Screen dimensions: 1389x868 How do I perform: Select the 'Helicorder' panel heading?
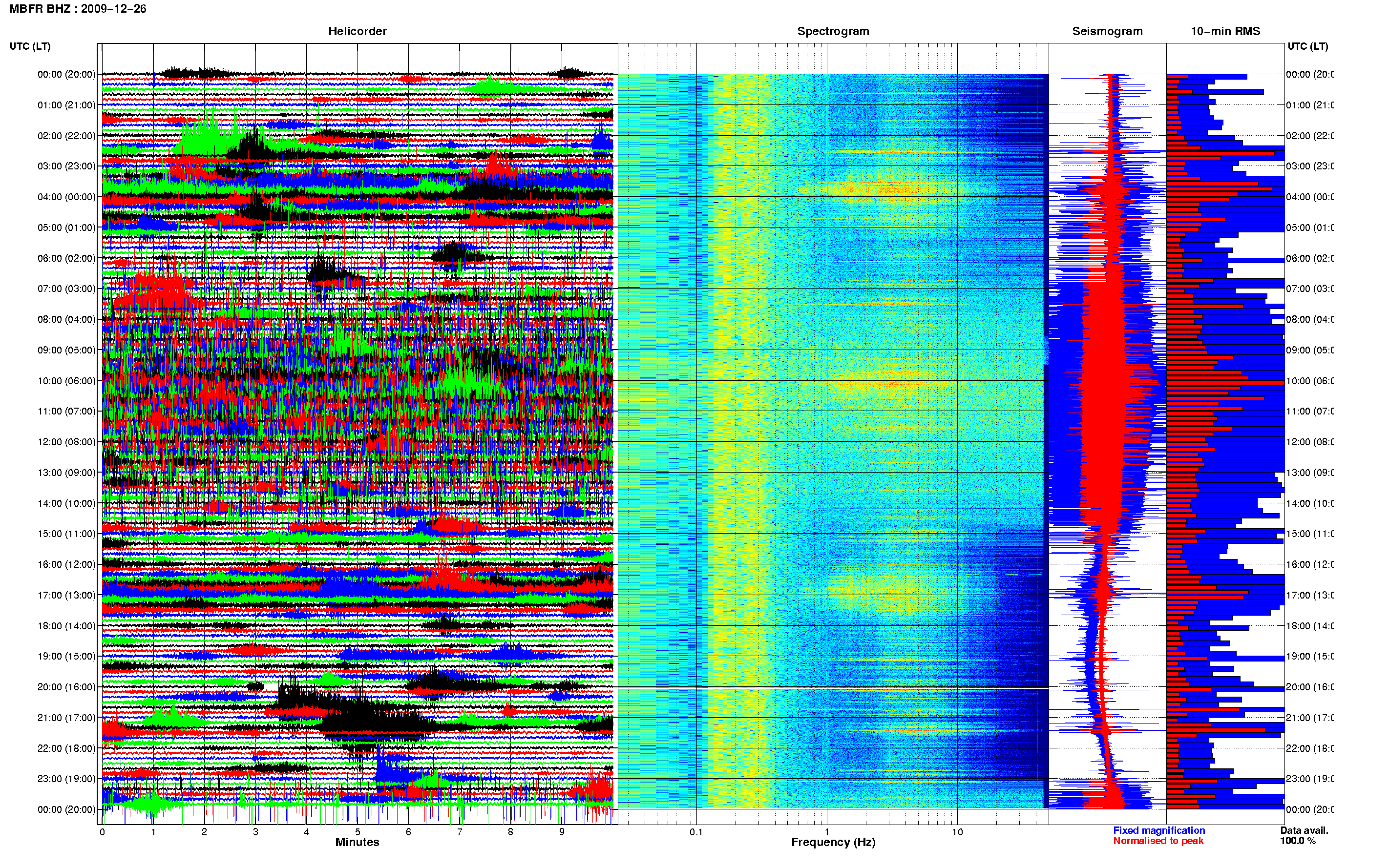357,31
